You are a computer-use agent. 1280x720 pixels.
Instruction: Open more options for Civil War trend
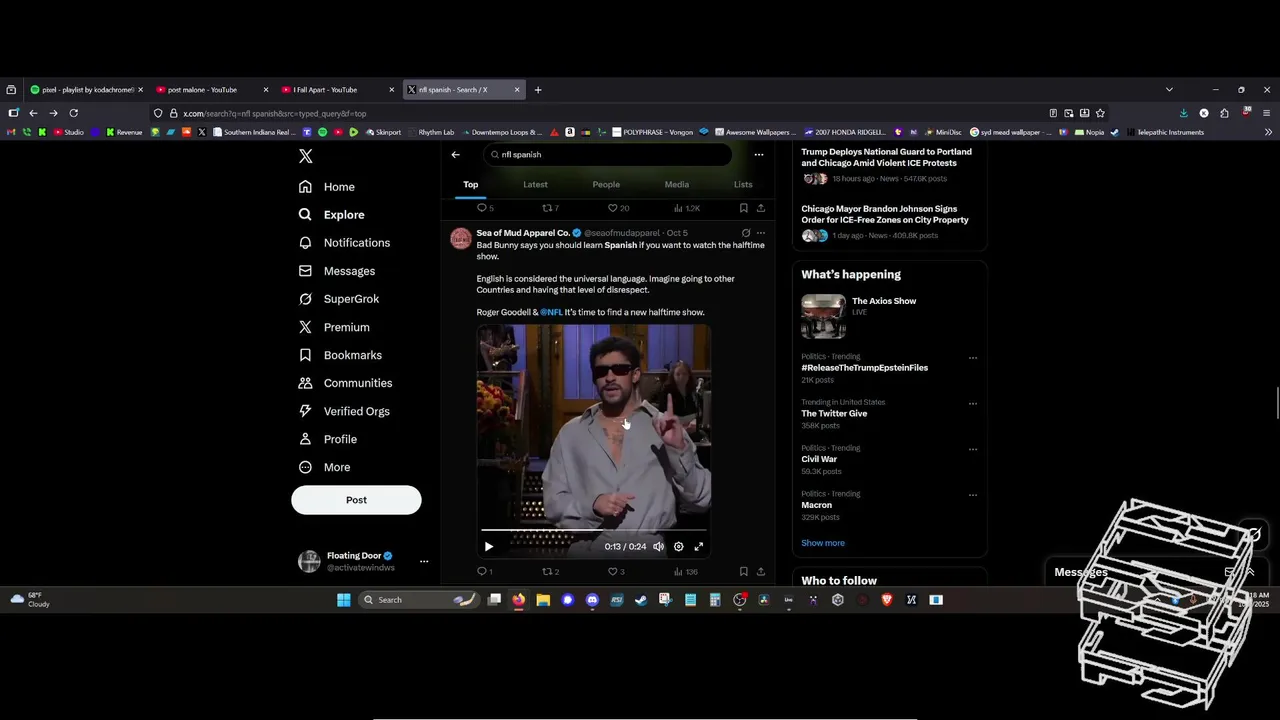pos(973,450)
